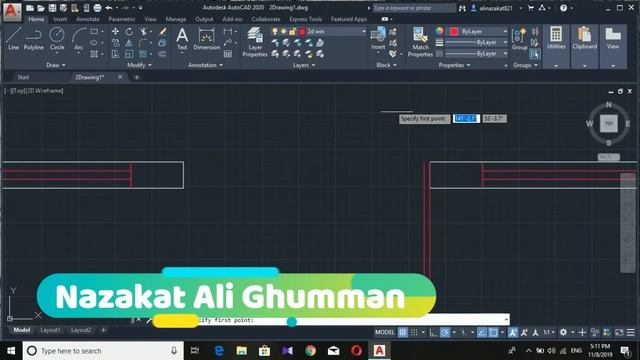Click Match Properties tool
Screen dimensions: 640x360
(420, 42)
